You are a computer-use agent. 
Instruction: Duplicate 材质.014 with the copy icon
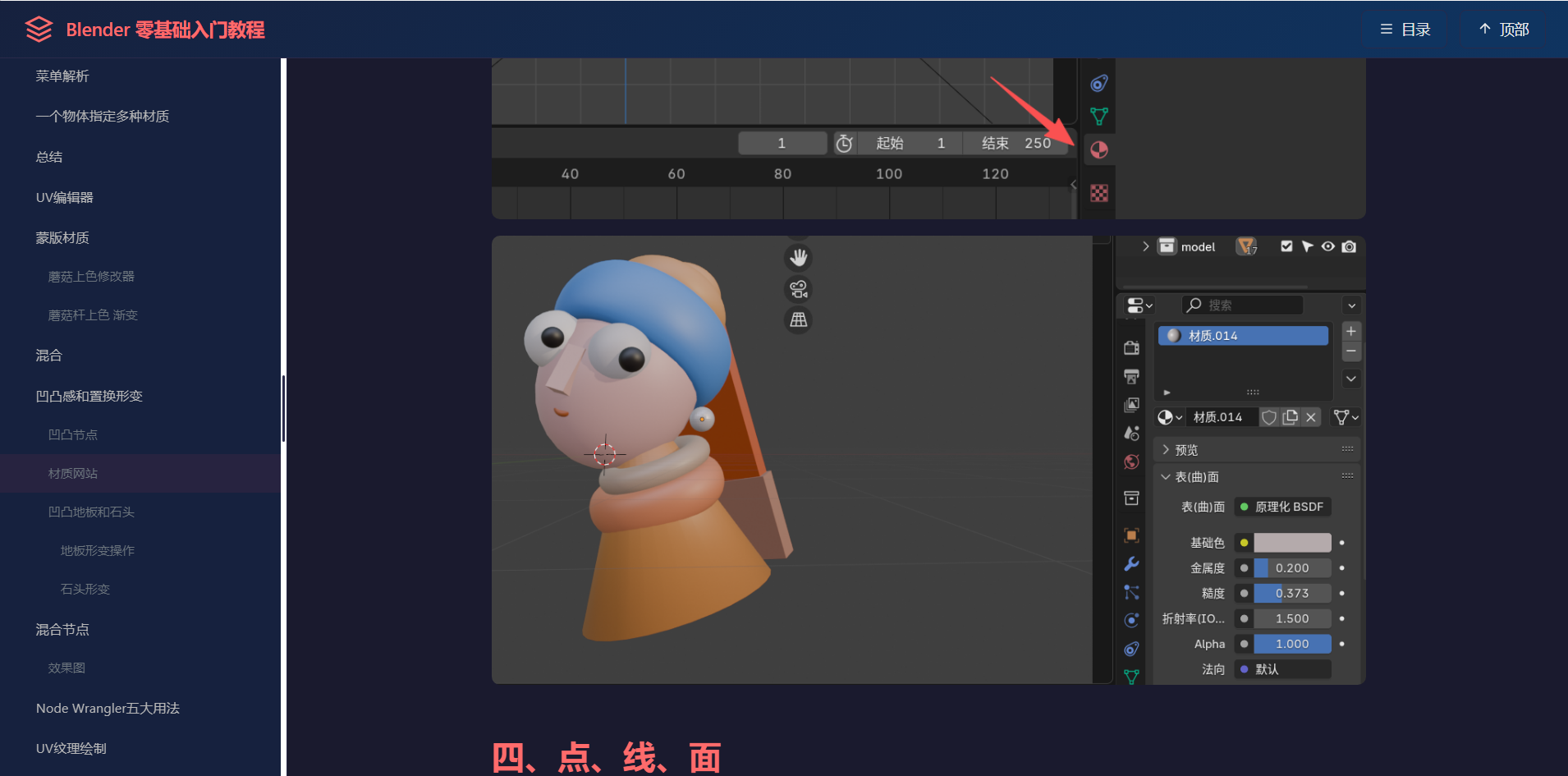1291,417
